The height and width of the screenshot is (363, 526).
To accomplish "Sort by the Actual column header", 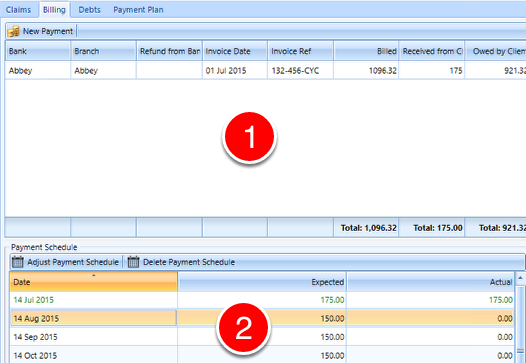I will pos(430,282).
